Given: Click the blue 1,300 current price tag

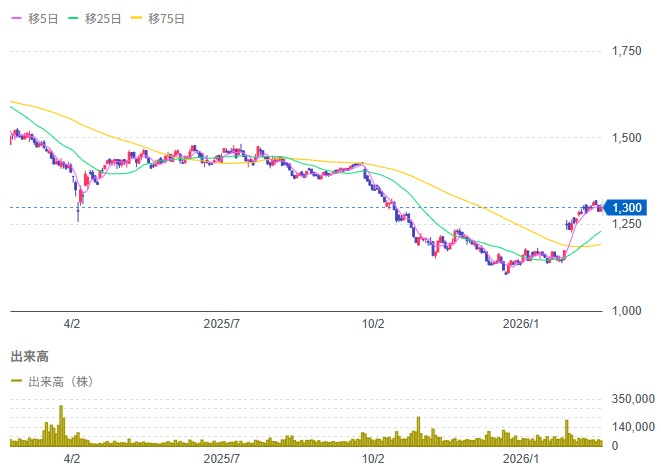Looking at the screenshot, I should [627, 207].
